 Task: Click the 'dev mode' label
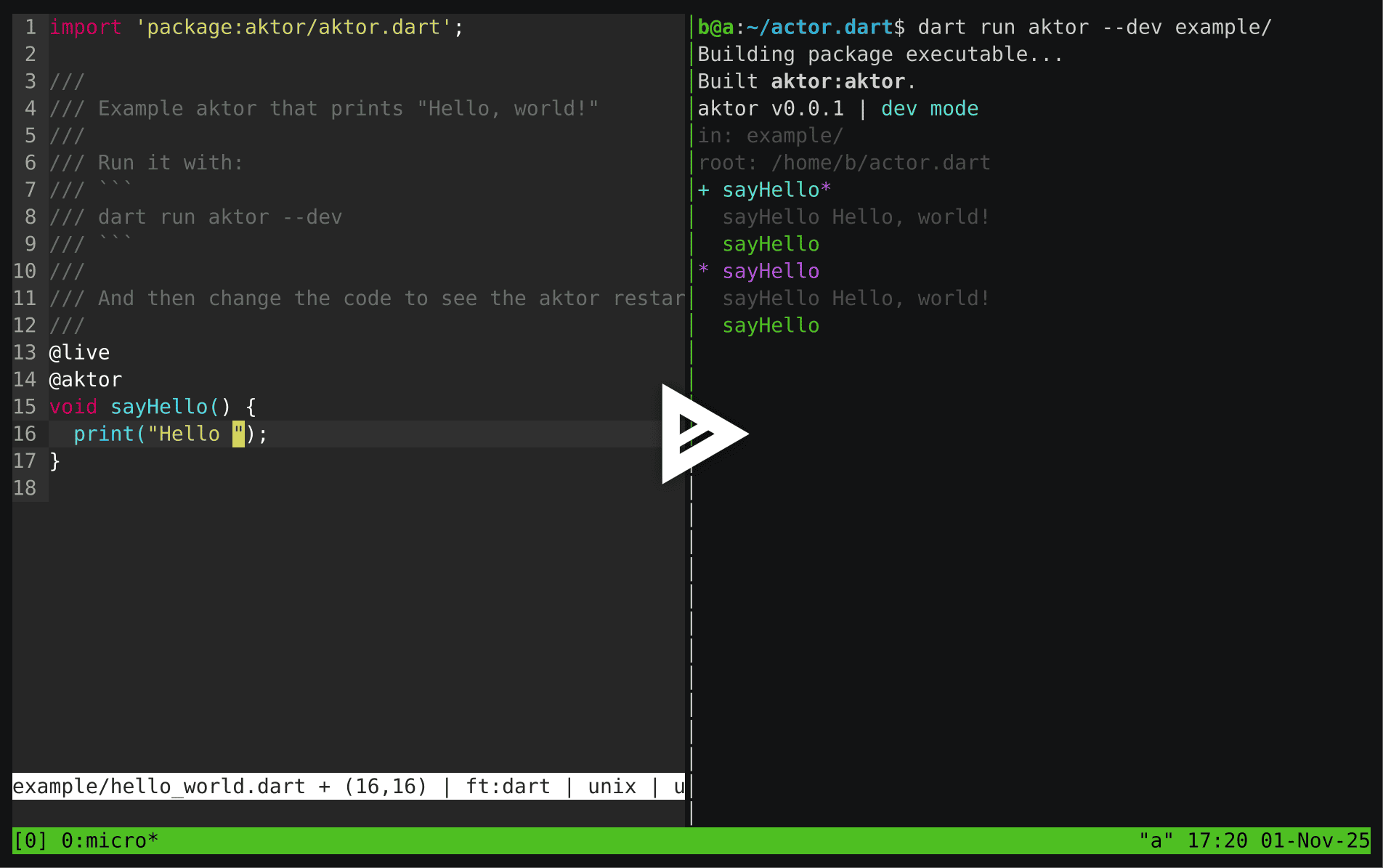pos(930,109)
